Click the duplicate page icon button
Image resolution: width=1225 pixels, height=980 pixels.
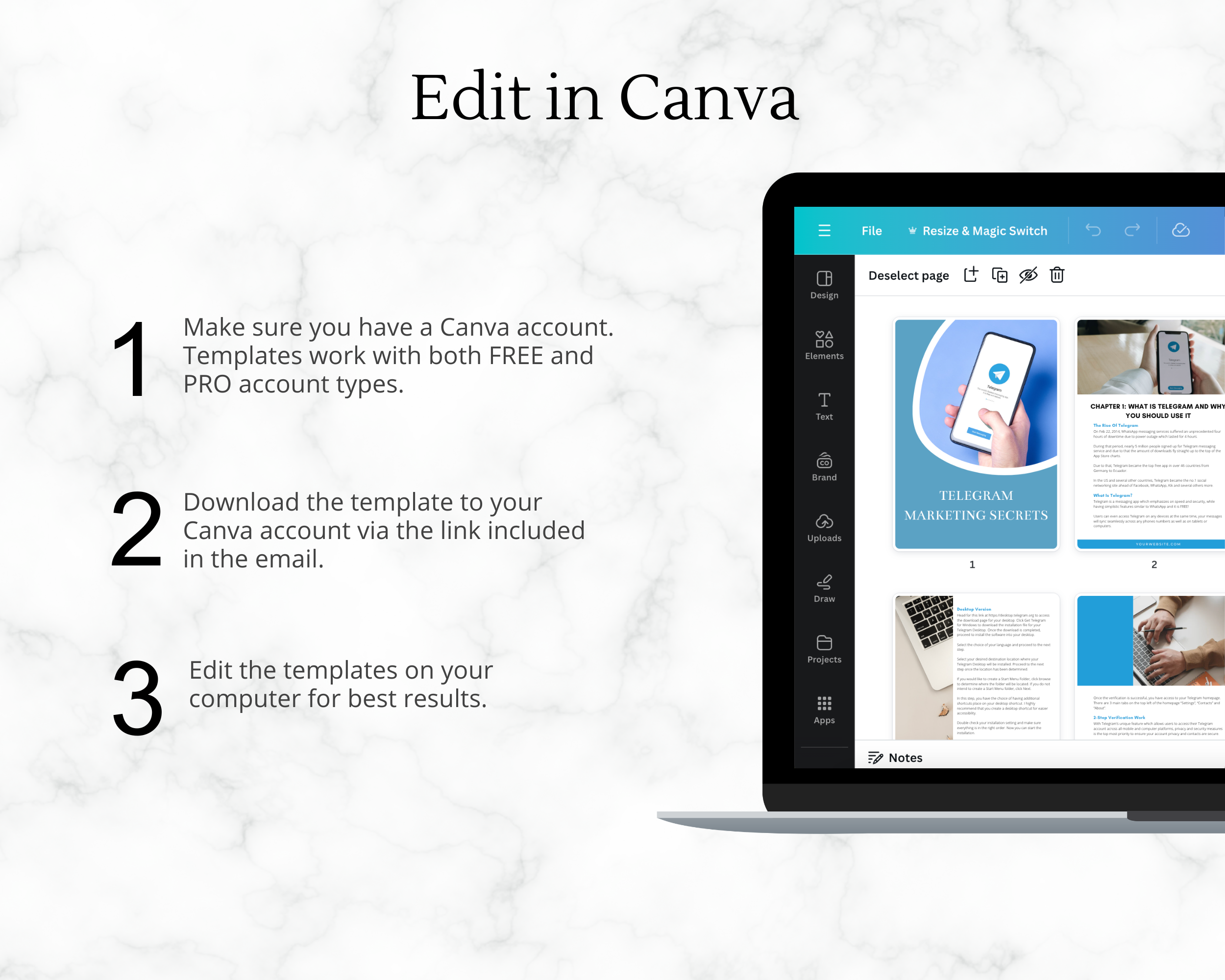click(998, 275)
